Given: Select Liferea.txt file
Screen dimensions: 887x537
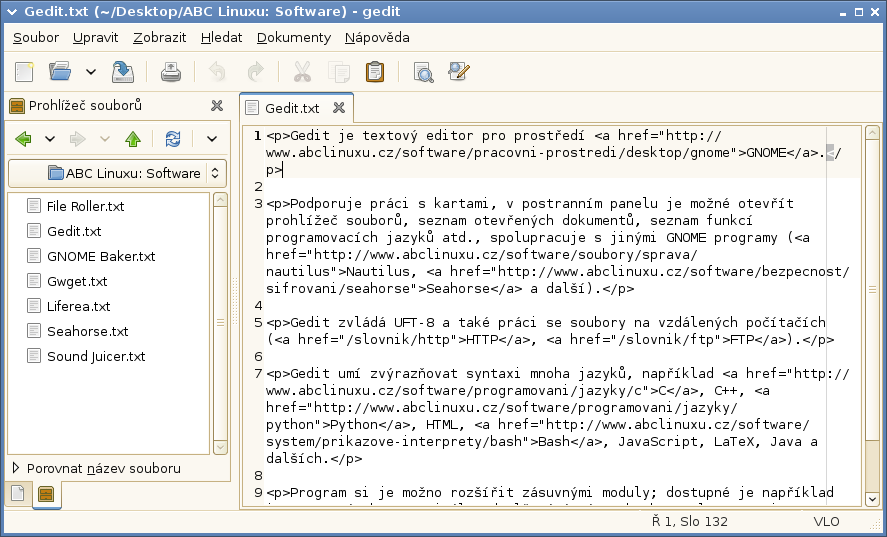Looking at the screenshot, I should [78, 306].
